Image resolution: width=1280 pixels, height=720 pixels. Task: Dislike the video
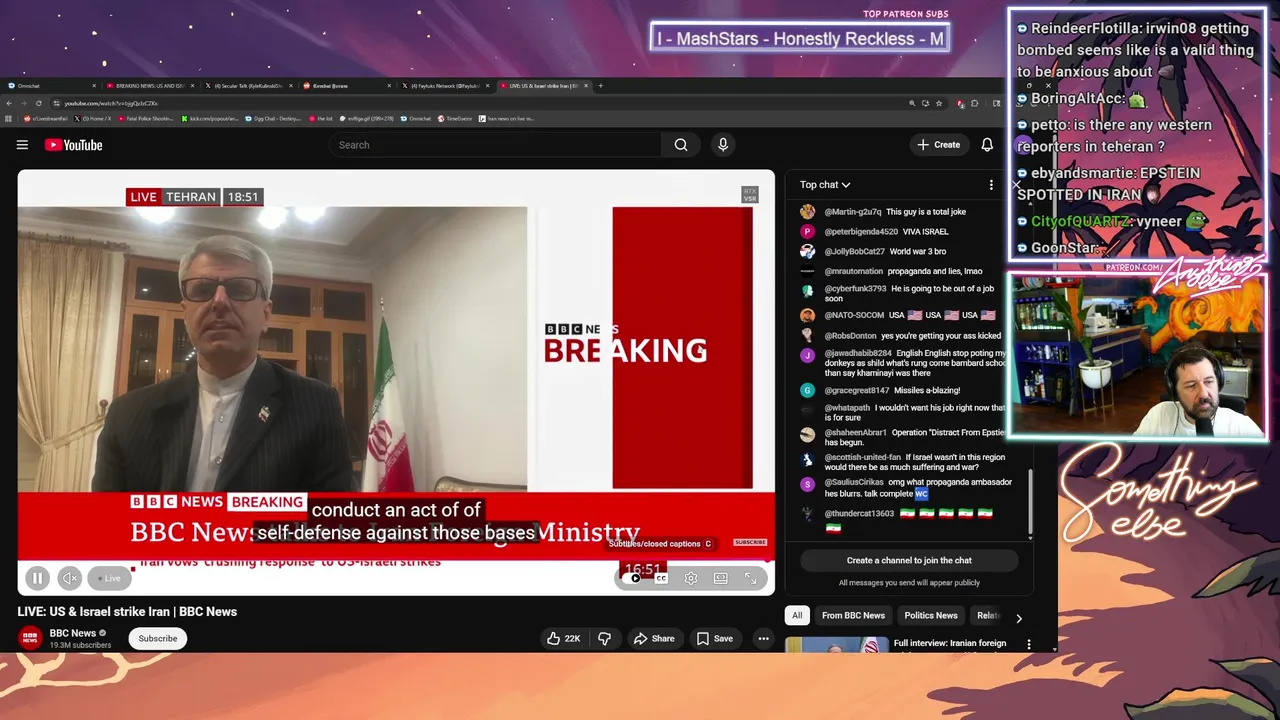tap(604, 638)
